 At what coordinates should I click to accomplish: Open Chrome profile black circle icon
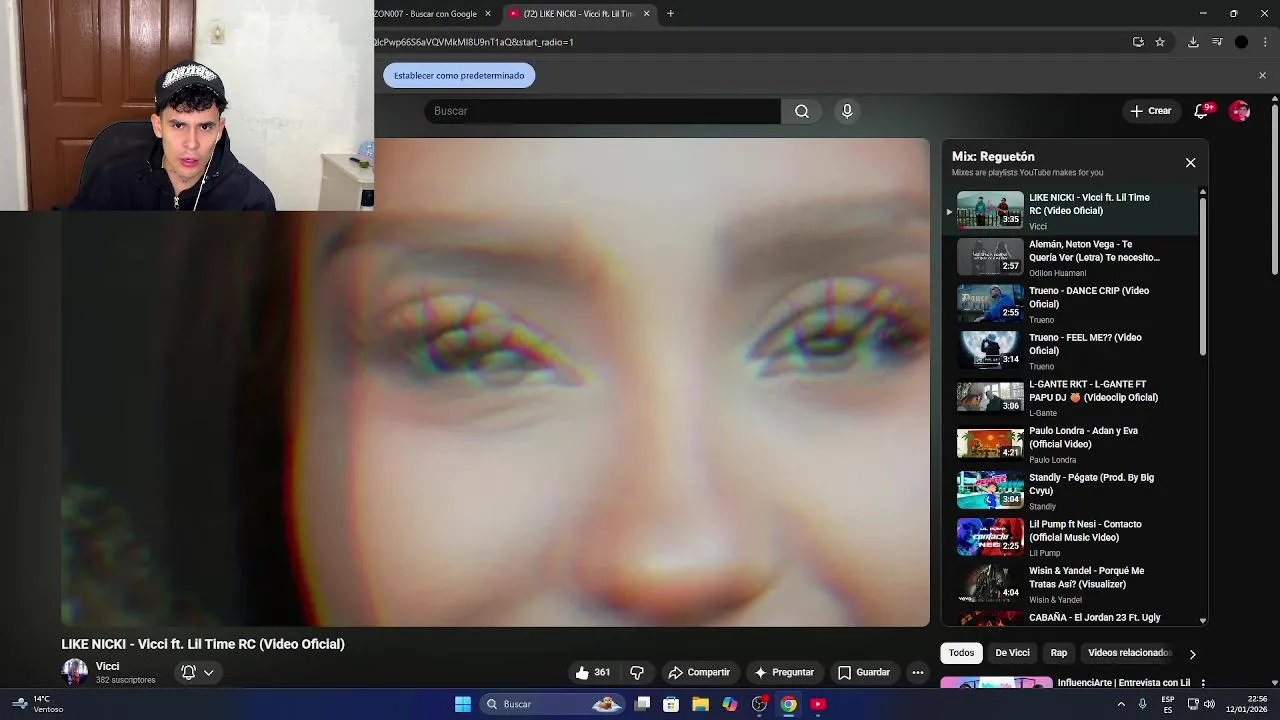pyautogui.click(x=1241, y=42)
